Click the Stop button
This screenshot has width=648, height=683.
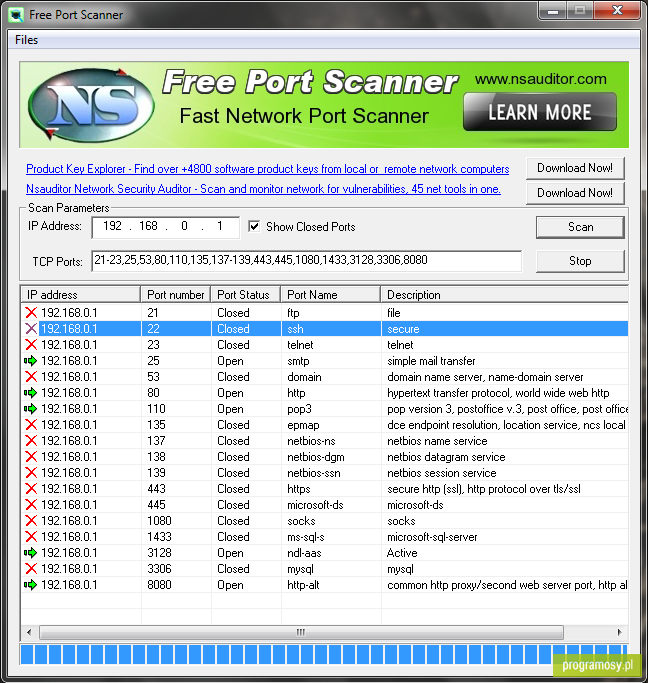pos(580,261)
